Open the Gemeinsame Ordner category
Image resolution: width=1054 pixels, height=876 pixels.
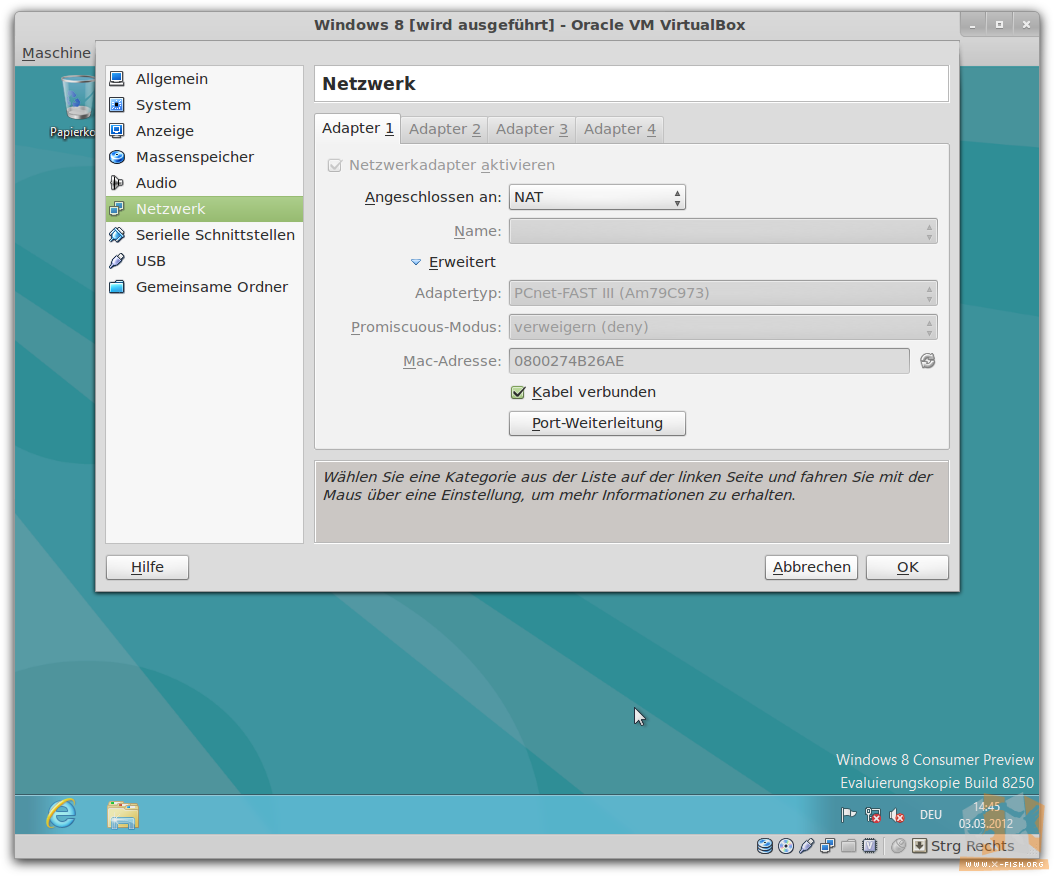(x=204, y=287)
